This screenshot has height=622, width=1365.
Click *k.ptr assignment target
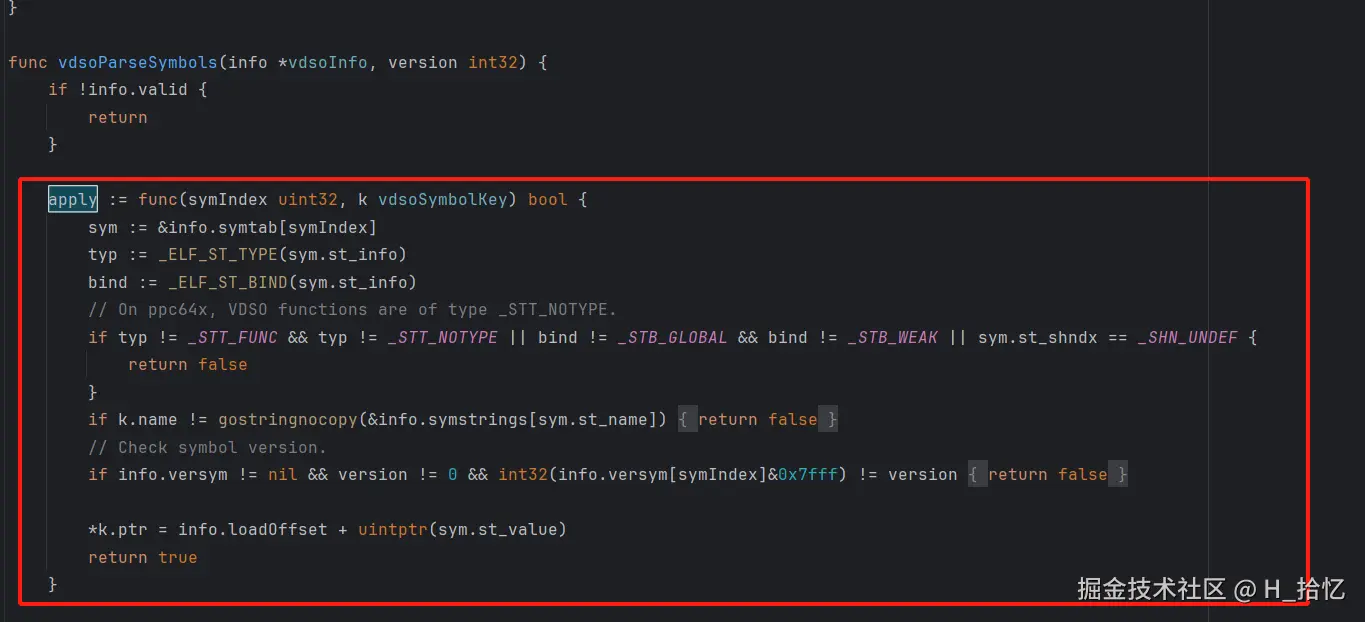point(118,529)
